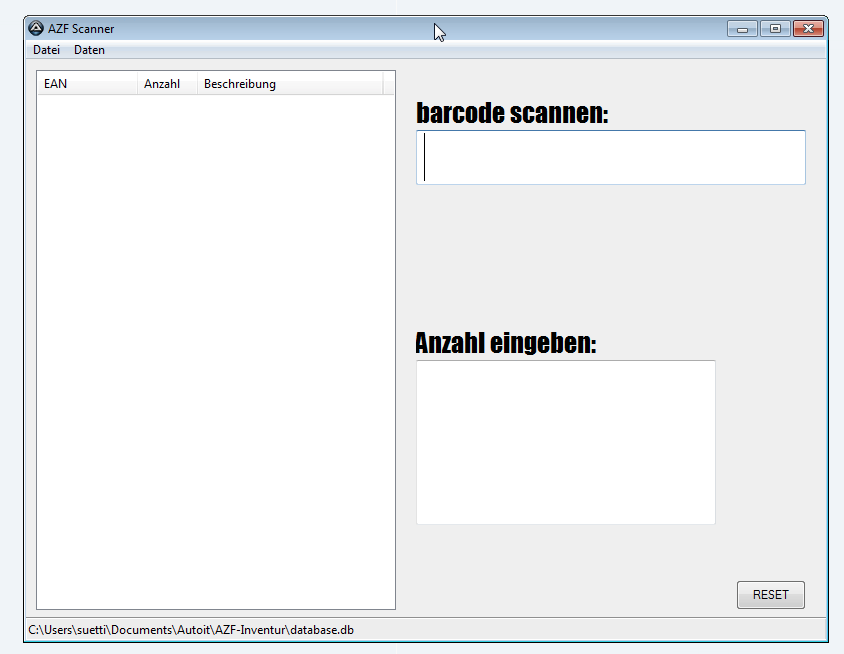This screenshot has height=654, width=844.
Task: Click into the Anzahl eingeben text box
Action: pos(565,441)
